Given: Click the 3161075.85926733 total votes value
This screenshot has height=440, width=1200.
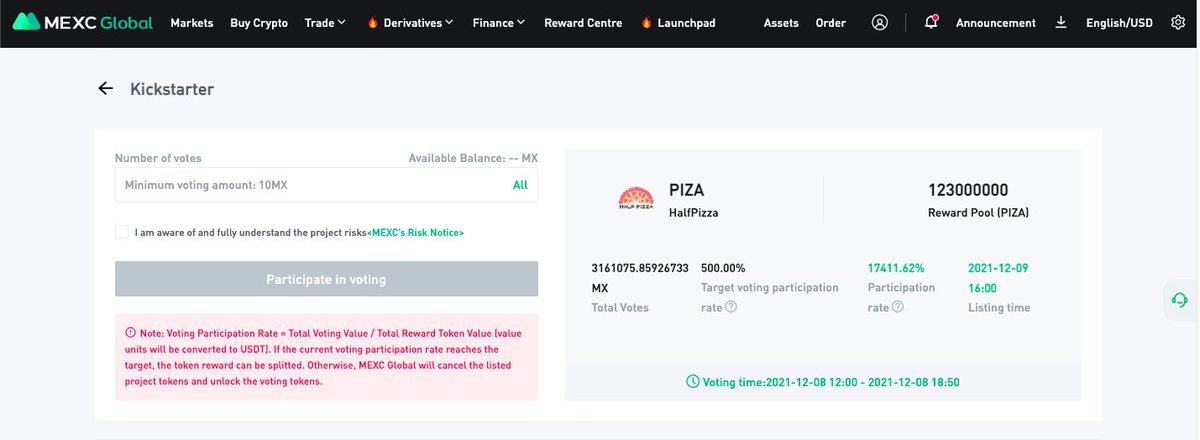Looking at the screenshot, I should [640, 268].
